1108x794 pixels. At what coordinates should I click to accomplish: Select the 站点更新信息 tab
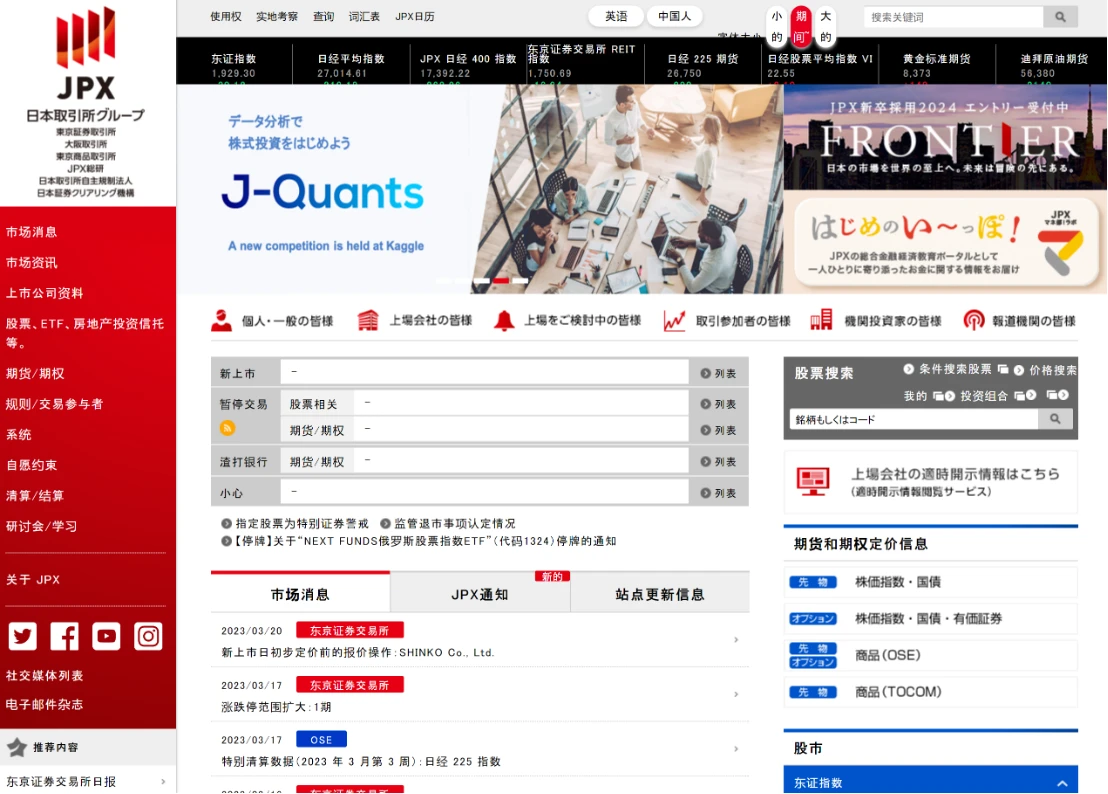(660, 593)
